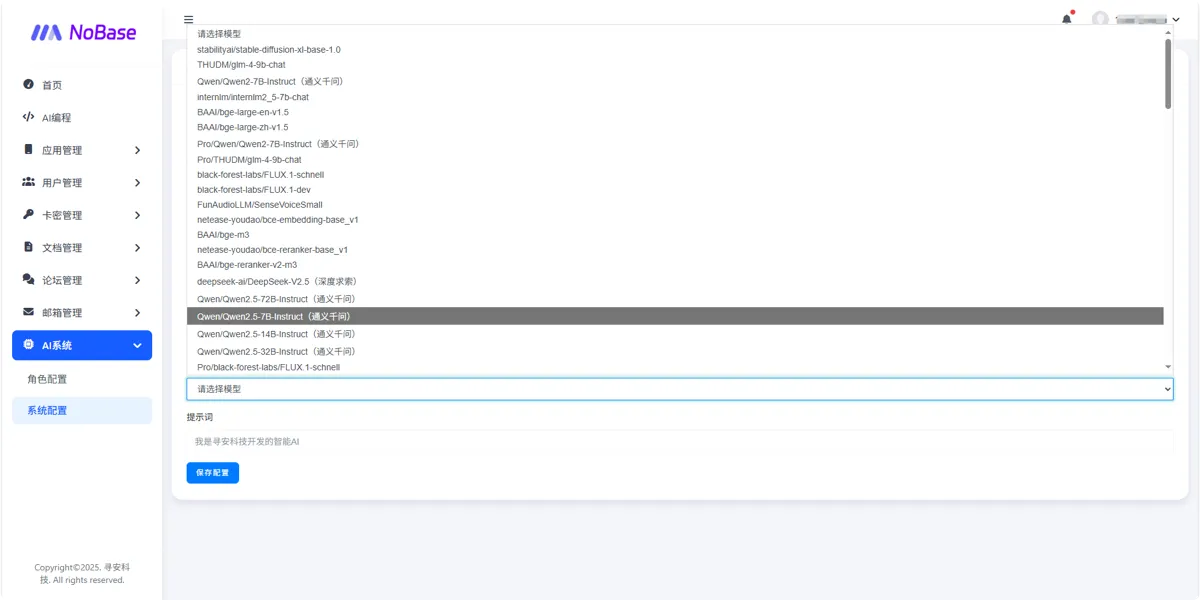Click the 首页 compass icon
1200x600 pixels.
pyautogui.click(x=28, y=84)
